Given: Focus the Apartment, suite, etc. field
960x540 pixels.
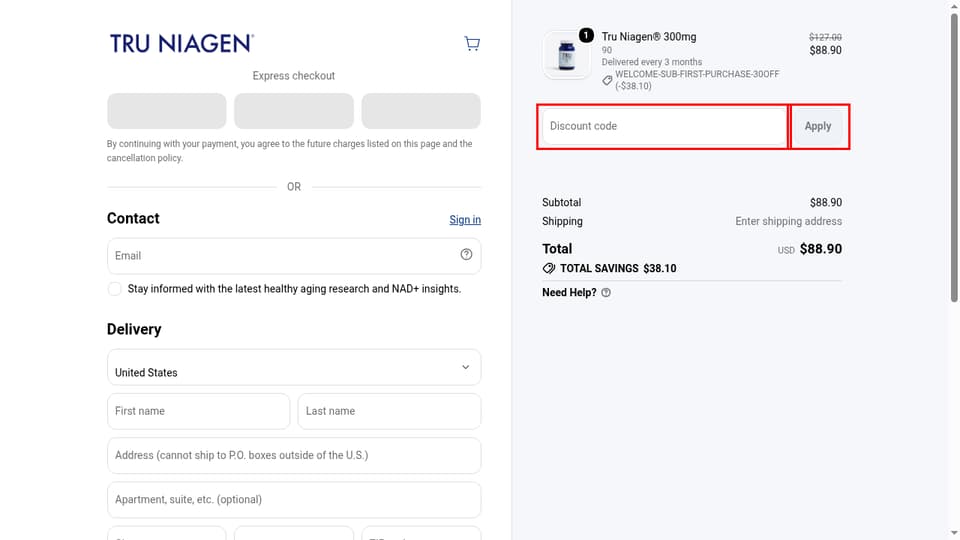Looking at the screenshot, I should pos(294,500).
